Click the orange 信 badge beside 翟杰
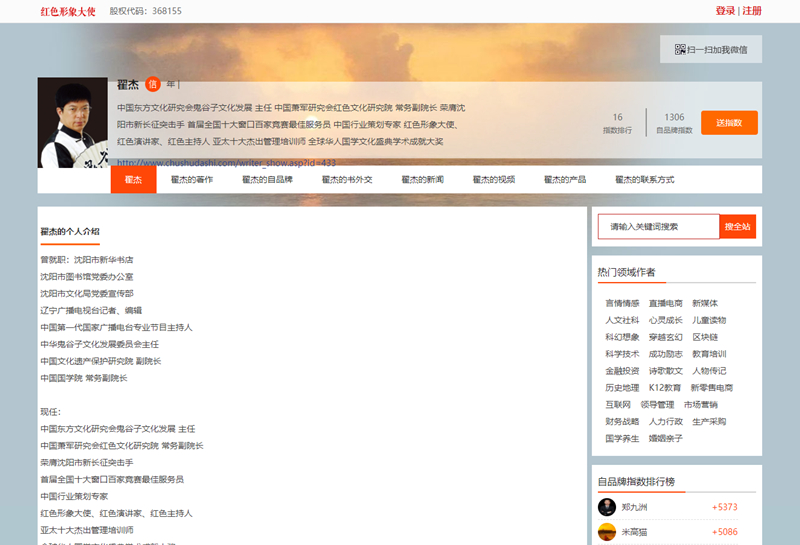The height and width of the screenshot is (545, 800). pos(153,85)
